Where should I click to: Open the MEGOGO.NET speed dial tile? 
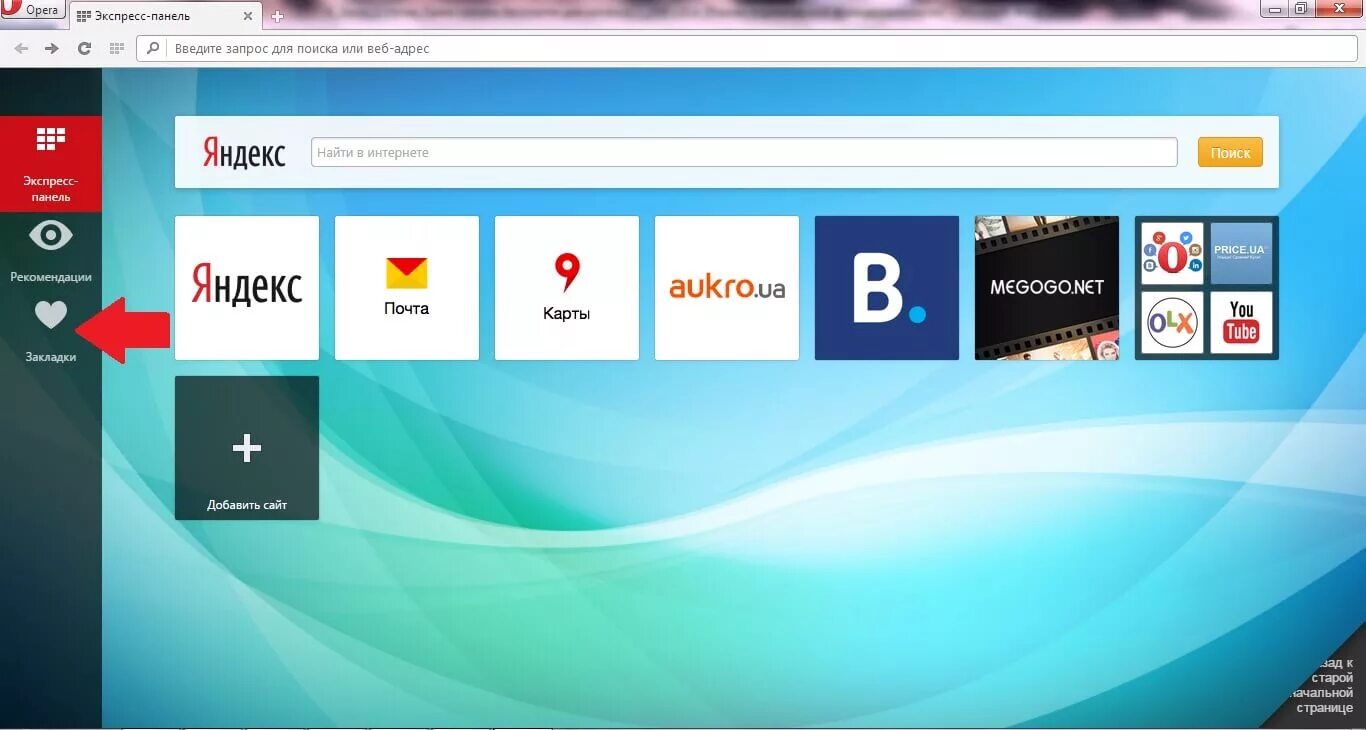pyautogui.click(x=1047, y=288)
